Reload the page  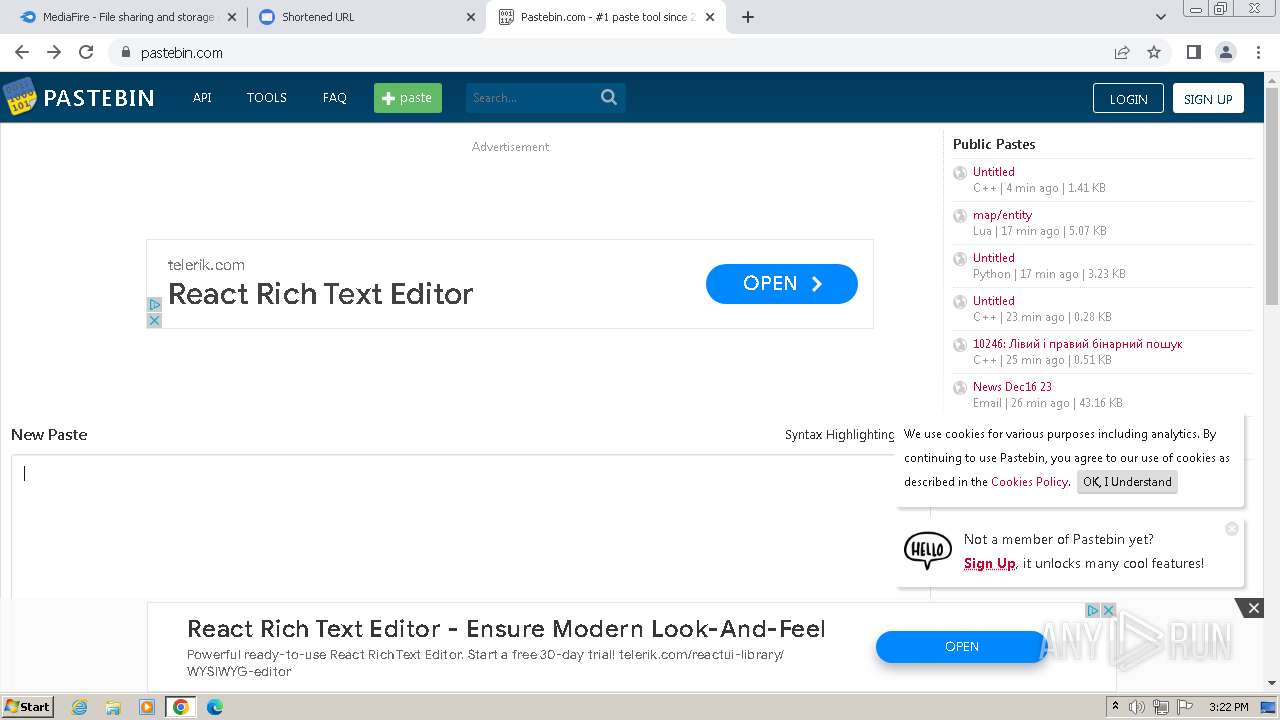pyautogui.click(x=86, y=52)
